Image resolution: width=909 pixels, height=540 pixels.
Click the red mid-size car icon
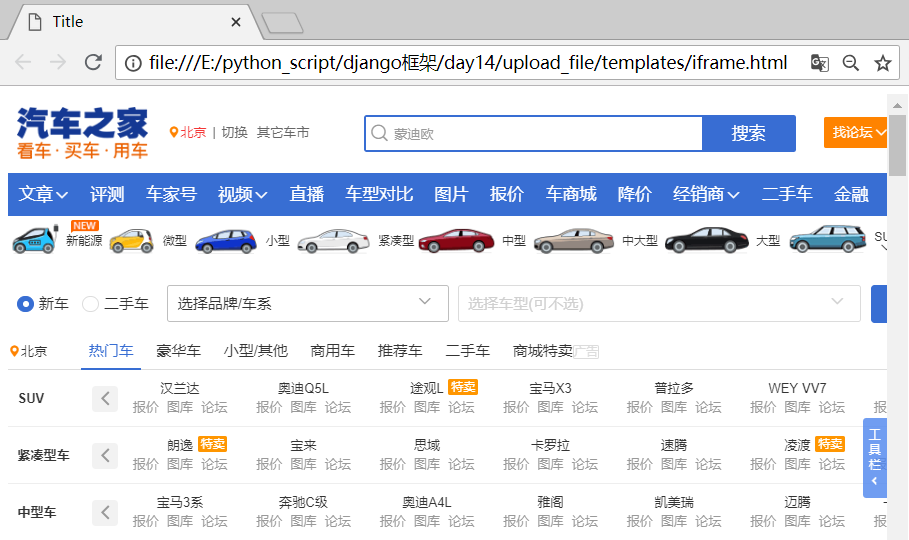coord(456,240)
